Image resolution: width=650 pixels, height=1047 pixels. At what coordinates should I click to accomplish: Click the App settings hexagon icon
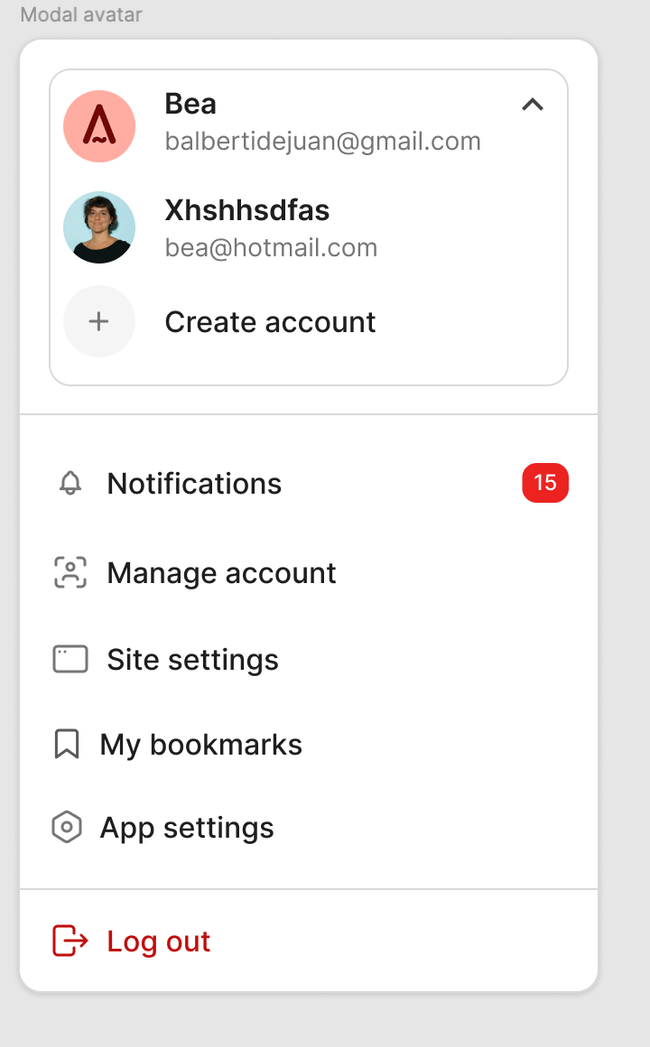coord(66,828)
